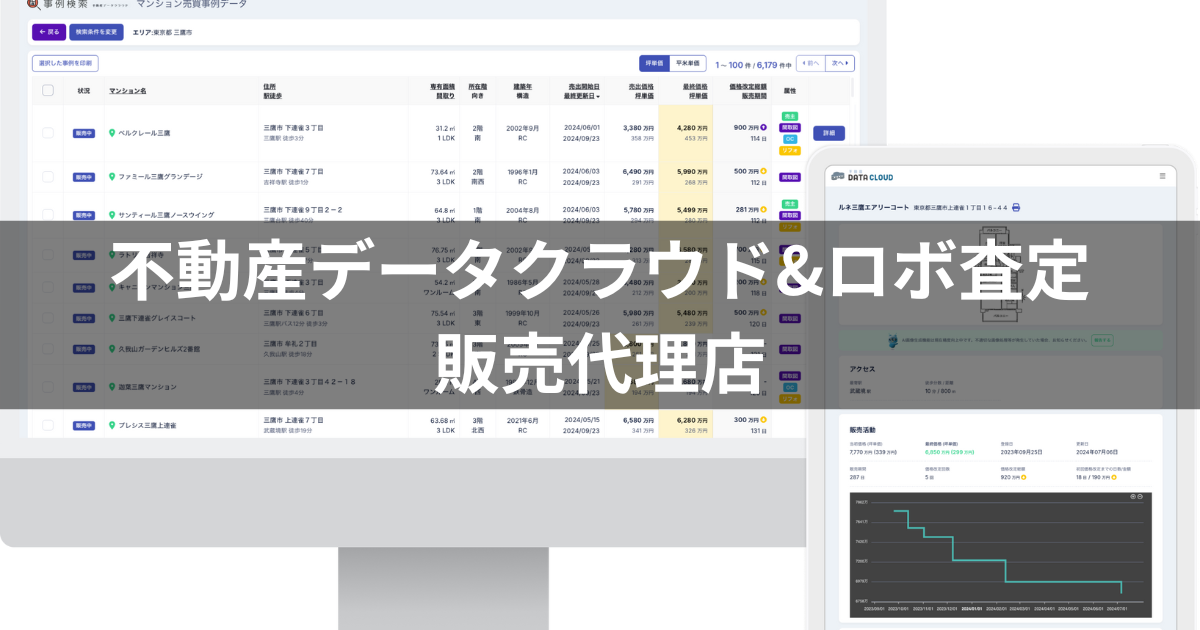The image size is (1200, 630).
Task: Click 6,280万円 final price cell
Action: click(693, 420)
